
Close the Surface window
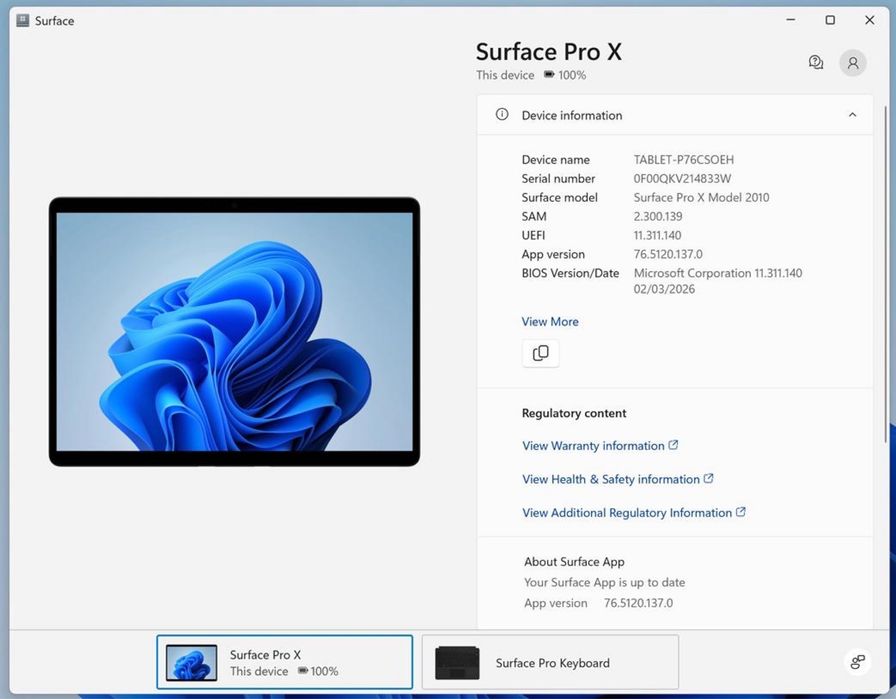(x=870, y=20)
